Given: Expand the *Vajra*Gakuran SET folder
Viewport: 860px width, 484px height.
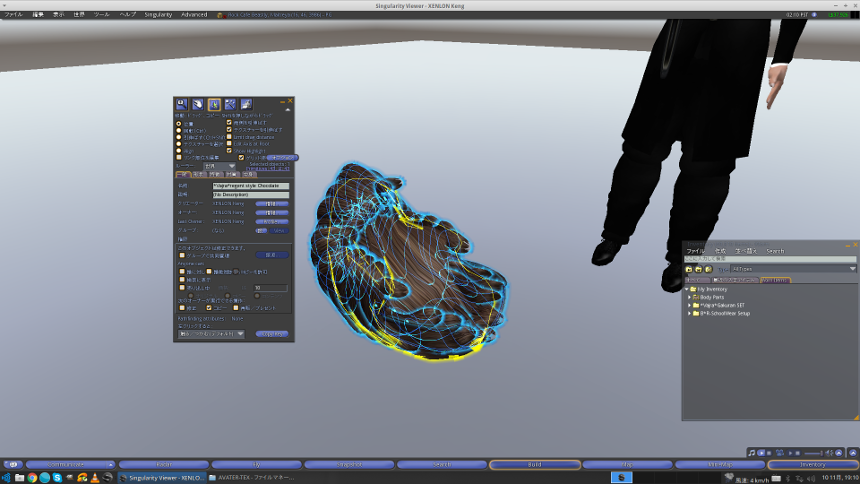Looking at the screenshot, I should [688, 305].
